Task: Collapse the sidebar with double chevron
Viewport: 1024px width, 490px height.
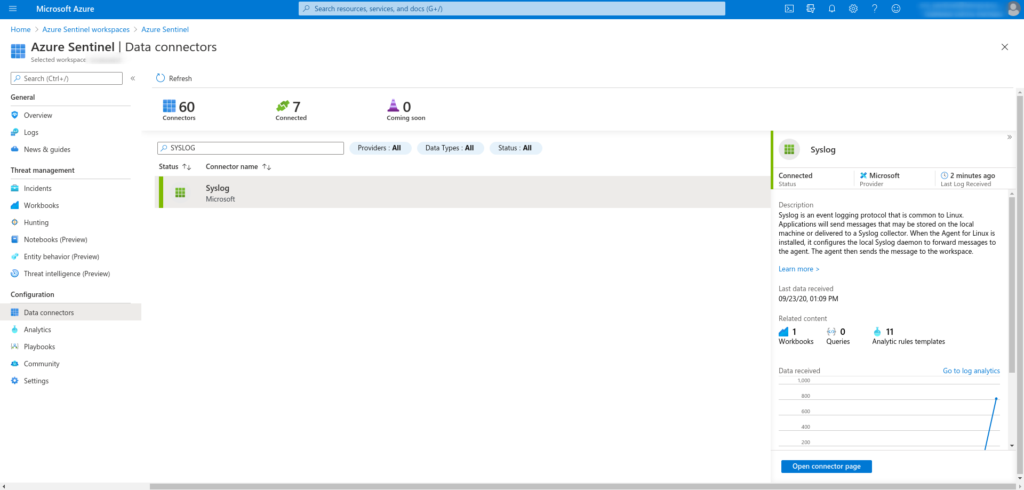Action: coord(133,78)
